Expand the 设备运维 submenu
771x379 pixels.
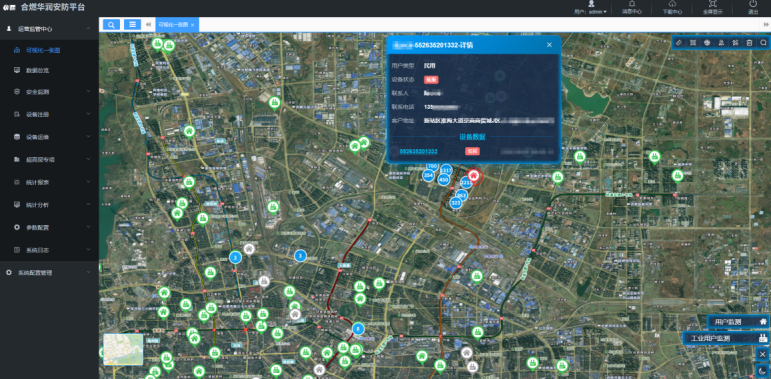[49, 137]
